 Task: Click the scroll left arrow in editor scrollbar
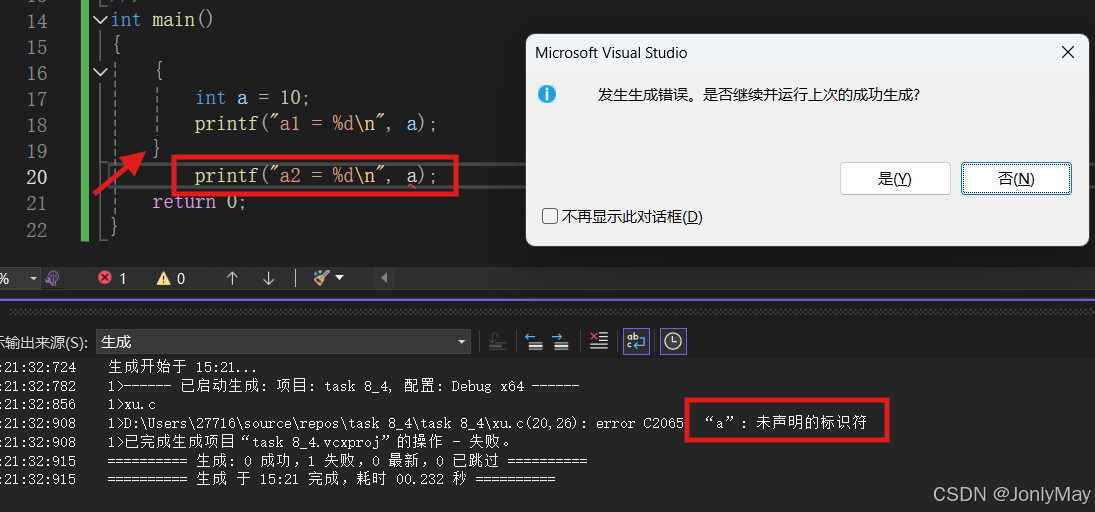coord(384,278)
